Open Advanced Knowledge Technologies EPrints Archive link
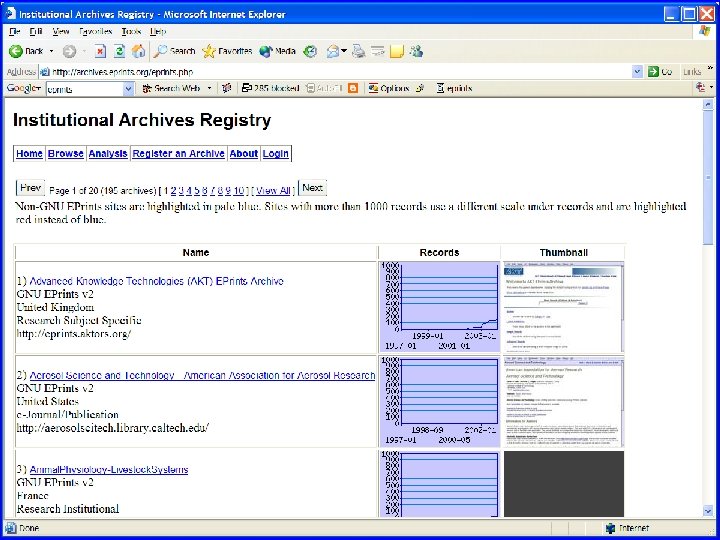 (x=156, y=281)
